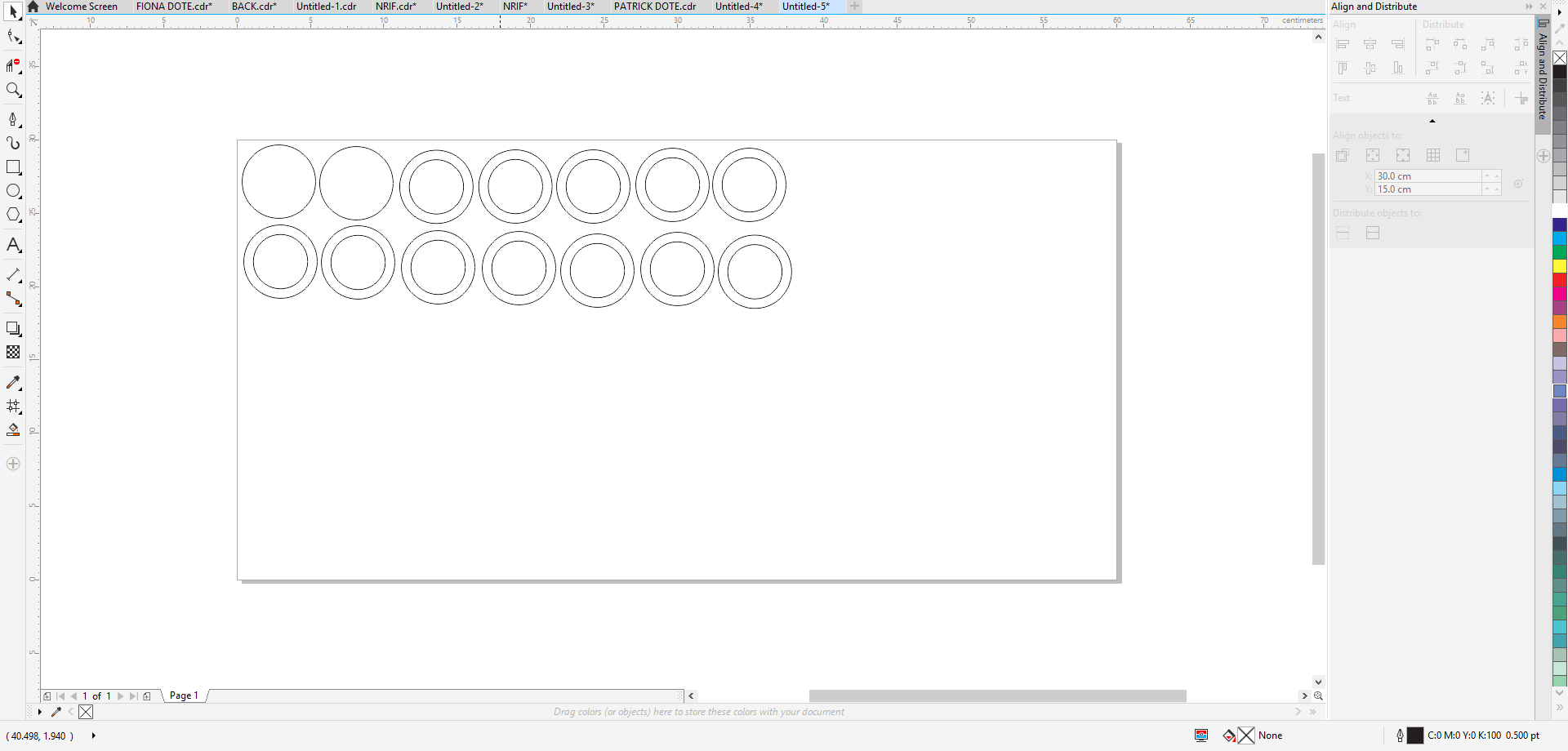Select the Text tool

(x=13, y=245)
